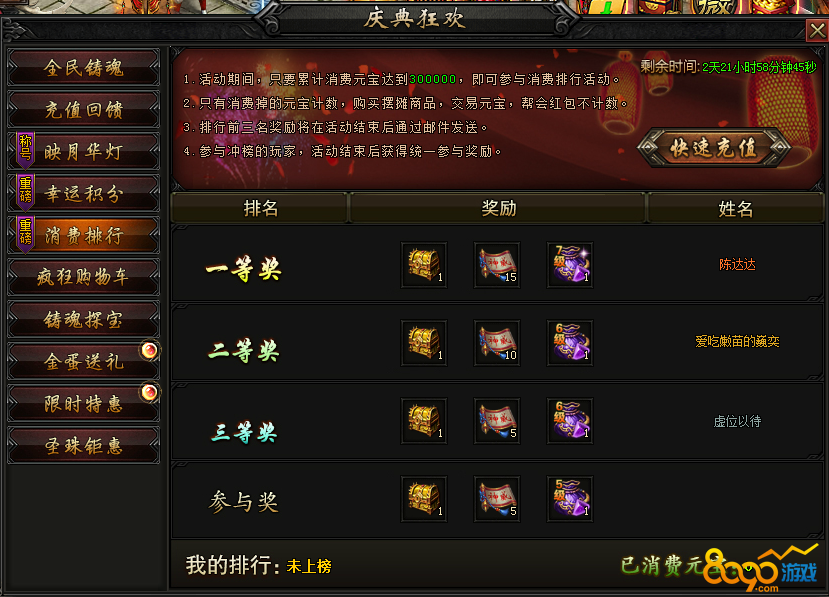Click the 快速充值 recharge button

coord(714,148)
